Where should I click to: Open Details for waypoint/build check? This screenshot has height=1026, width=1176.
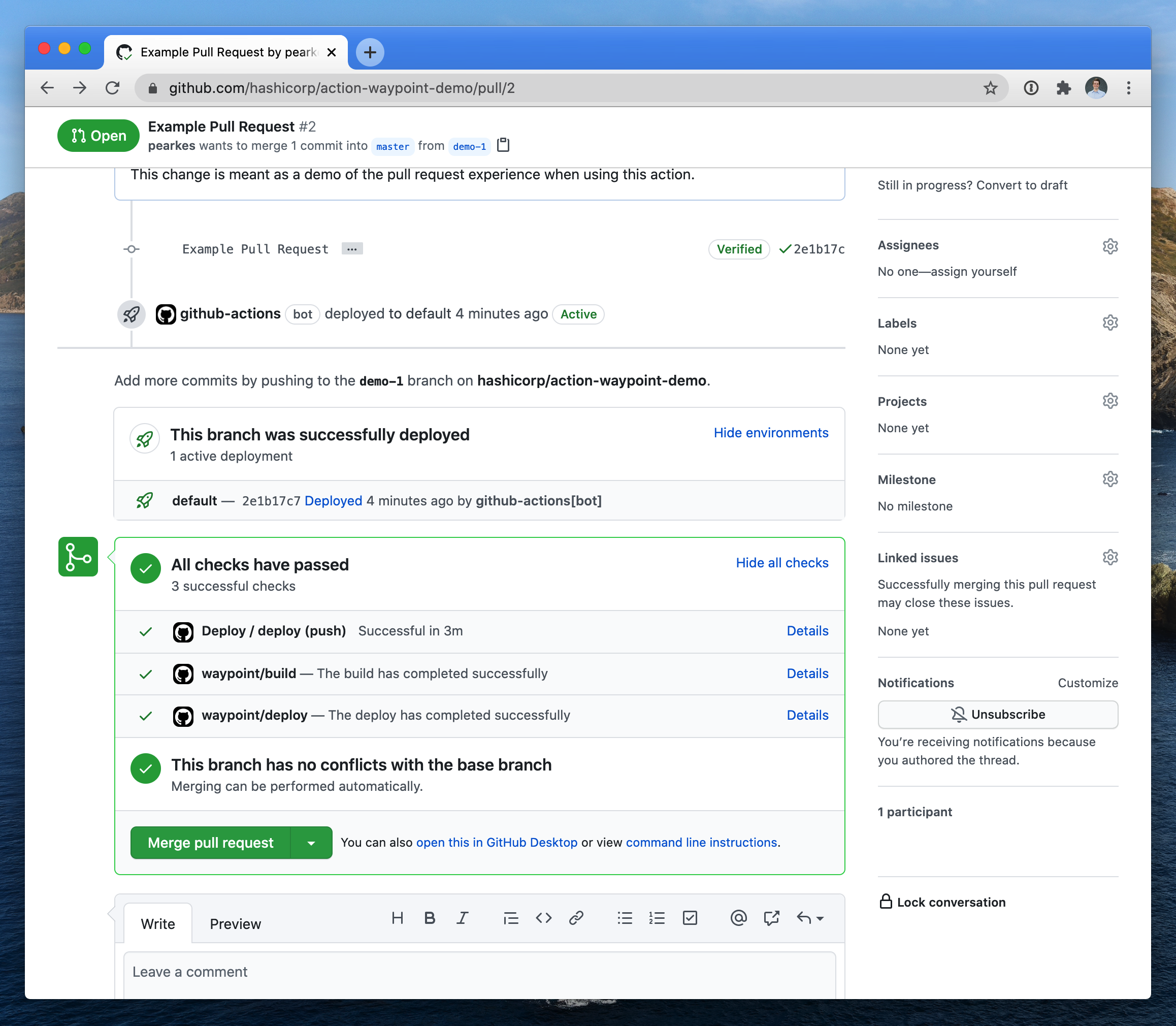click(807, 674)
